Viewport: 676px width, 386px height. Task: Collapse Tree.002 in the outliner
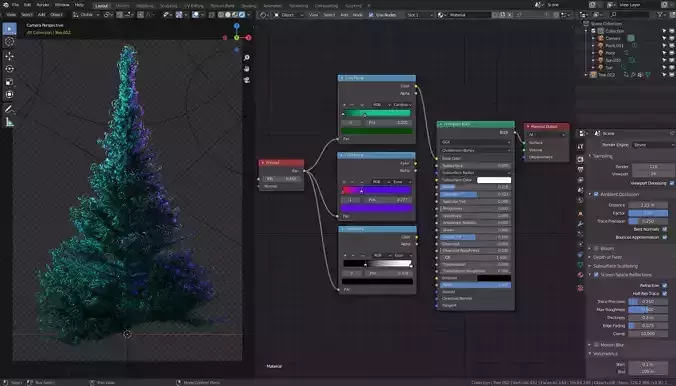[x=586, y=75]
